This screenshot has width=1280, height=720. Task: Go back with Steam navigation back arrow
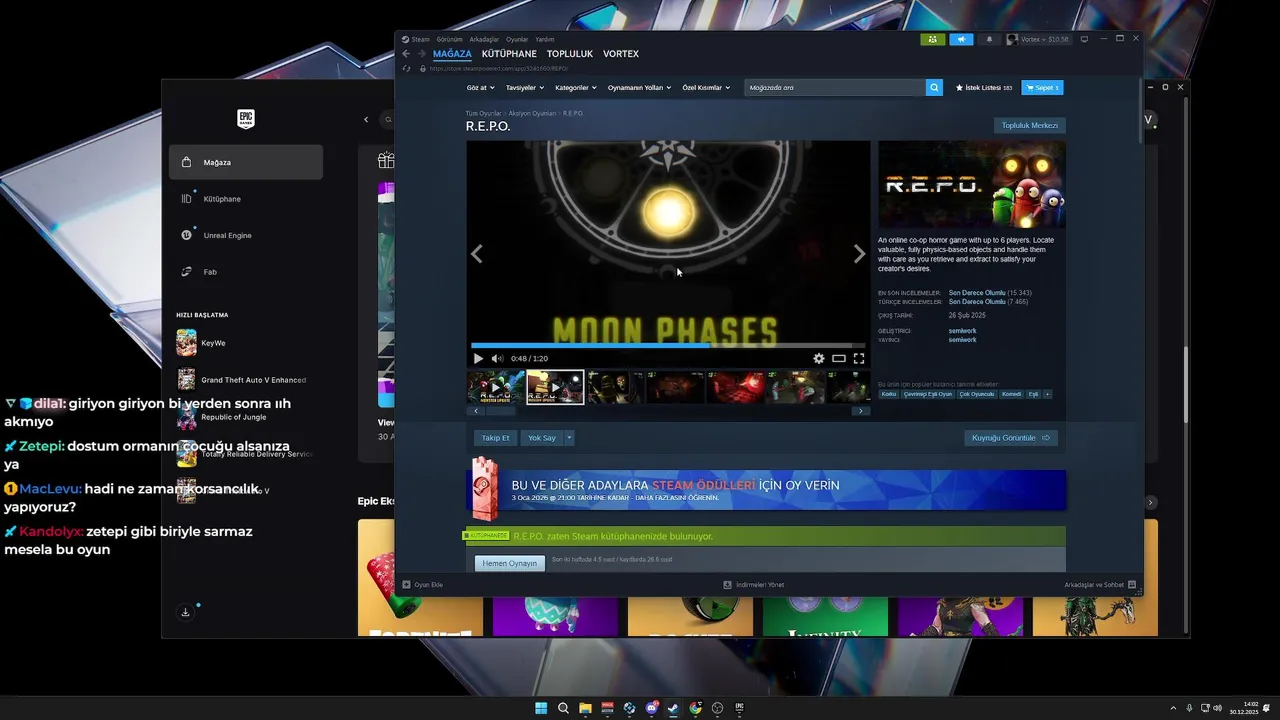(x=406, y=54)
